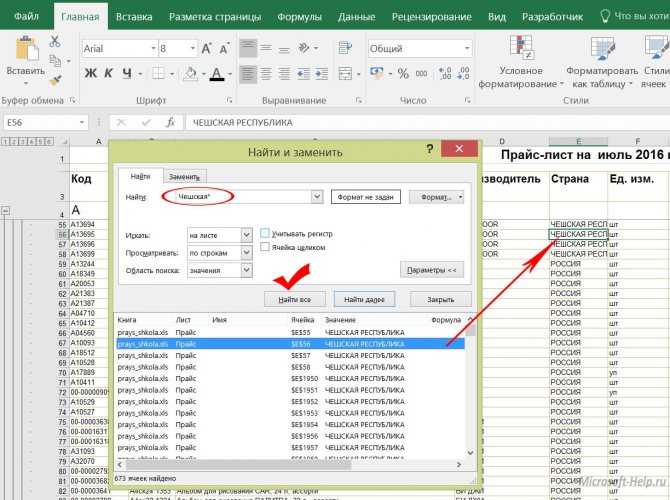Click the increase decimal icon
The image size is (670, 500).
click(445, 73)
